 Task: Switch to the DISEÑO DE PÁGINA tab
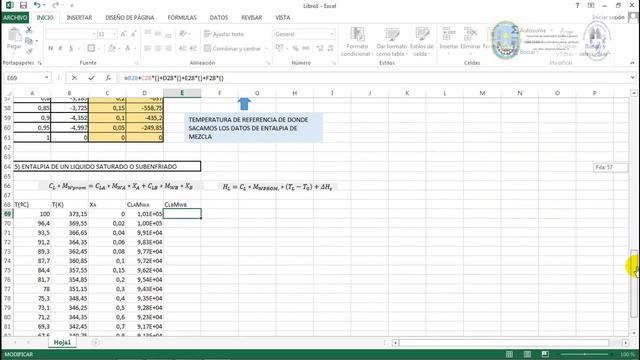click(x=130, y=18)
